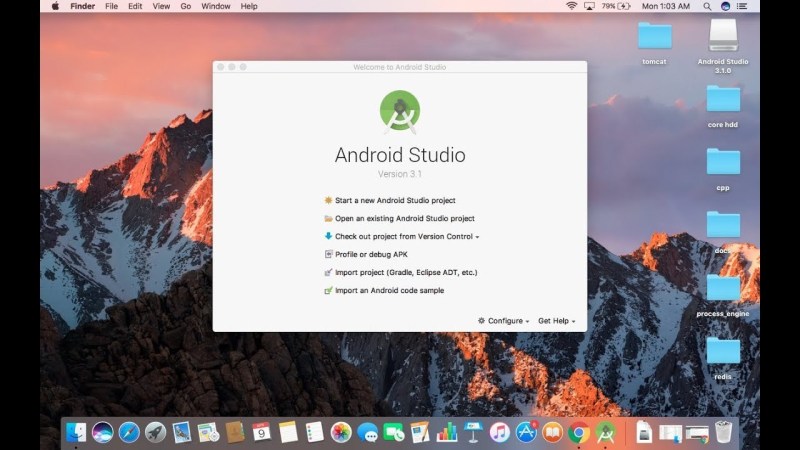Open an existing Android Studio project
Screen dimensions: 800x450
[x=404, y=218]
